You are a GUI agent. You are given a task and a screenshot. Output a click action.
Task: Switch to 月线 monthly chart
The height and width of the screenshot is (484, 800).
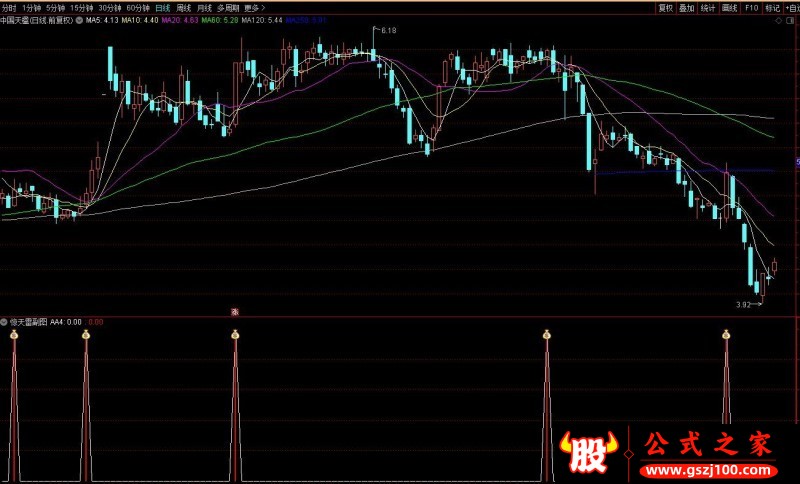(204, 8)
